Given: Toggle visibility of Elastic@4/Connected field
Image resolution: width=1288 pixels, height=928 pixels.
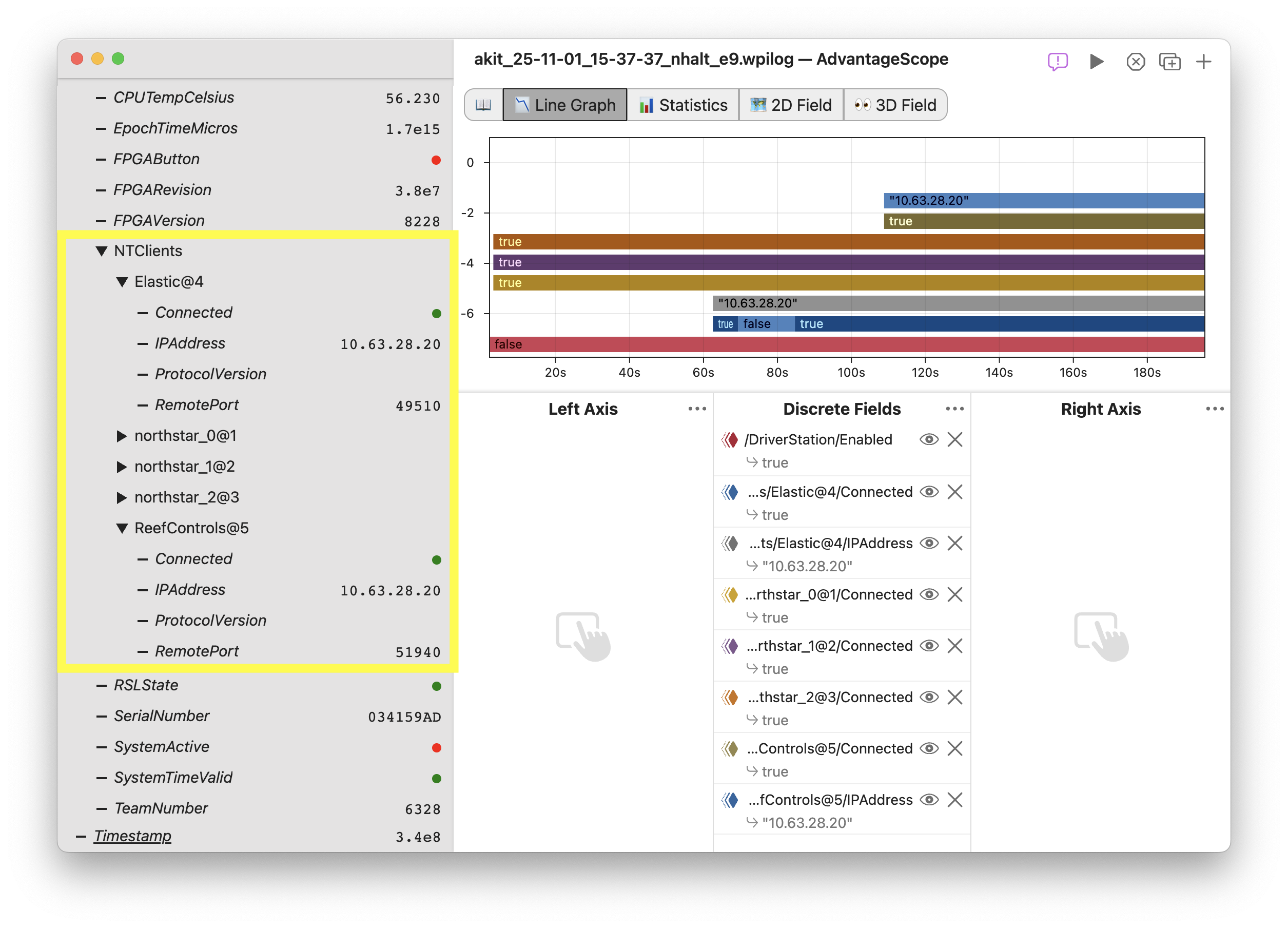Looking at the screenshot, I should pyautogui.click(x=929, y=492).
